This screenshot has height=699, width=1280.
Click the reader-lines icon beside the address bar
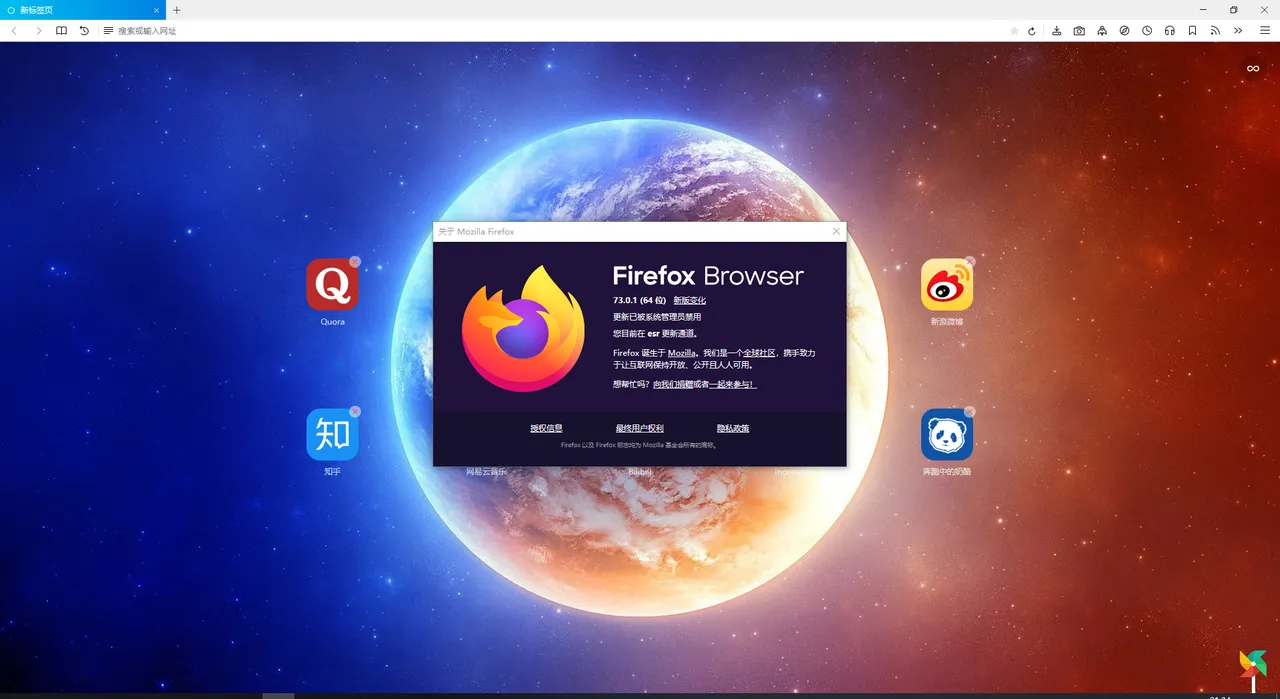point(108,31)
